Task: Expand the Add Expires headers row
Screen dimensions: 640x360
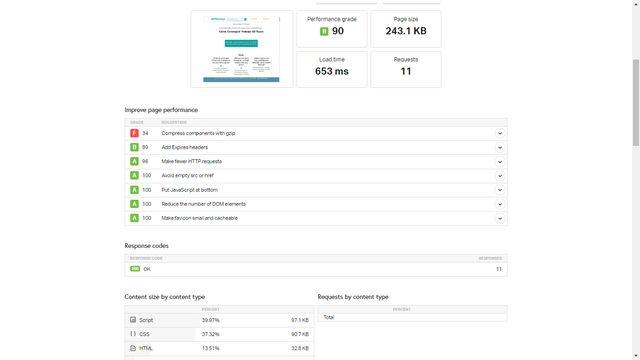Action: tap(500, 147)
